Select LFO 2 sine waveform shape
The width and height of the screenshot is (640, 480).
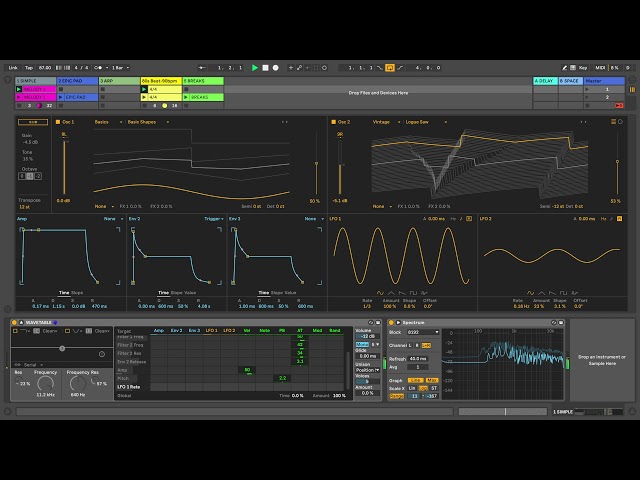(530, 293)
